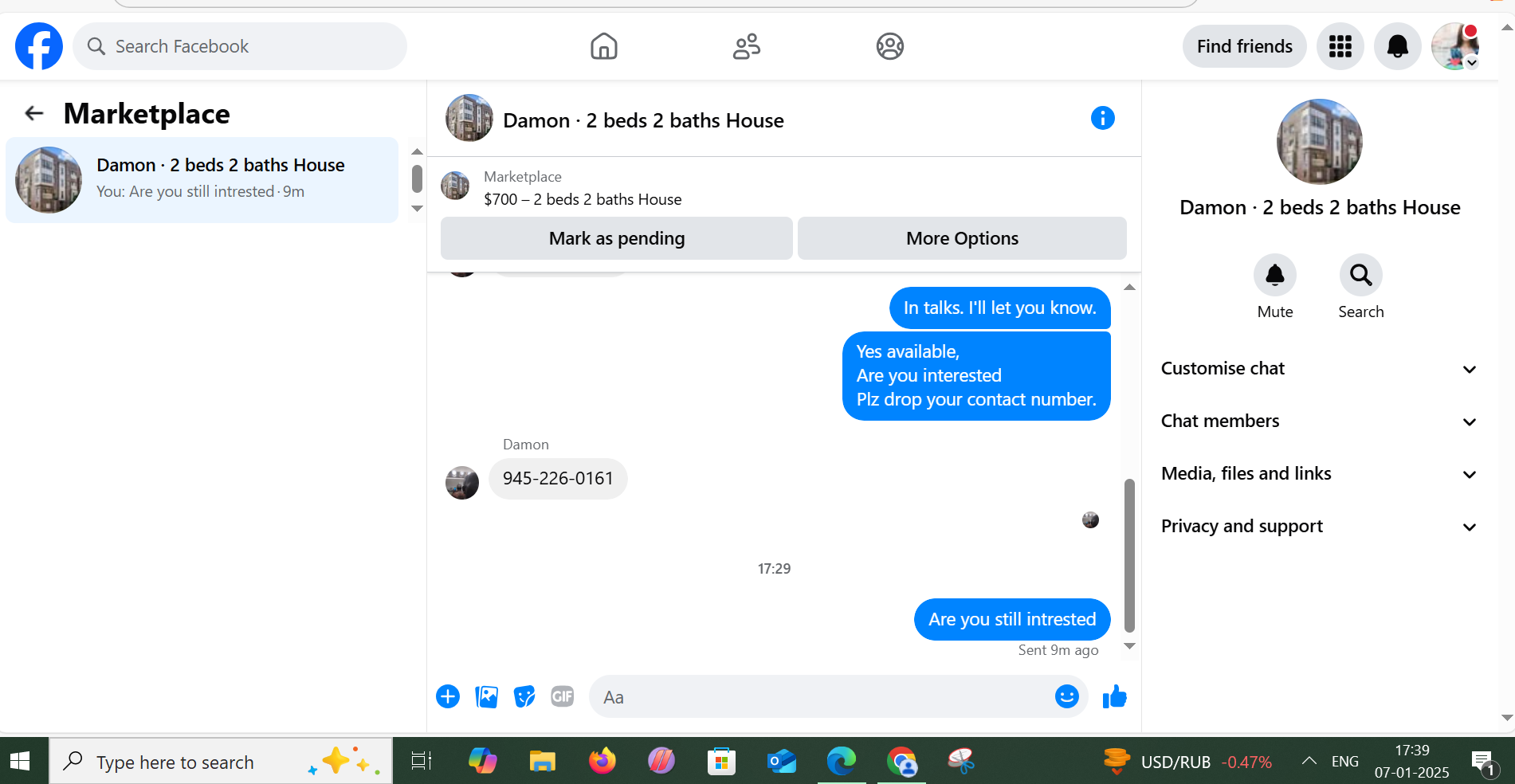Attach a photo file to the message
Screen dimensions: 1515x784
[486, 696]
